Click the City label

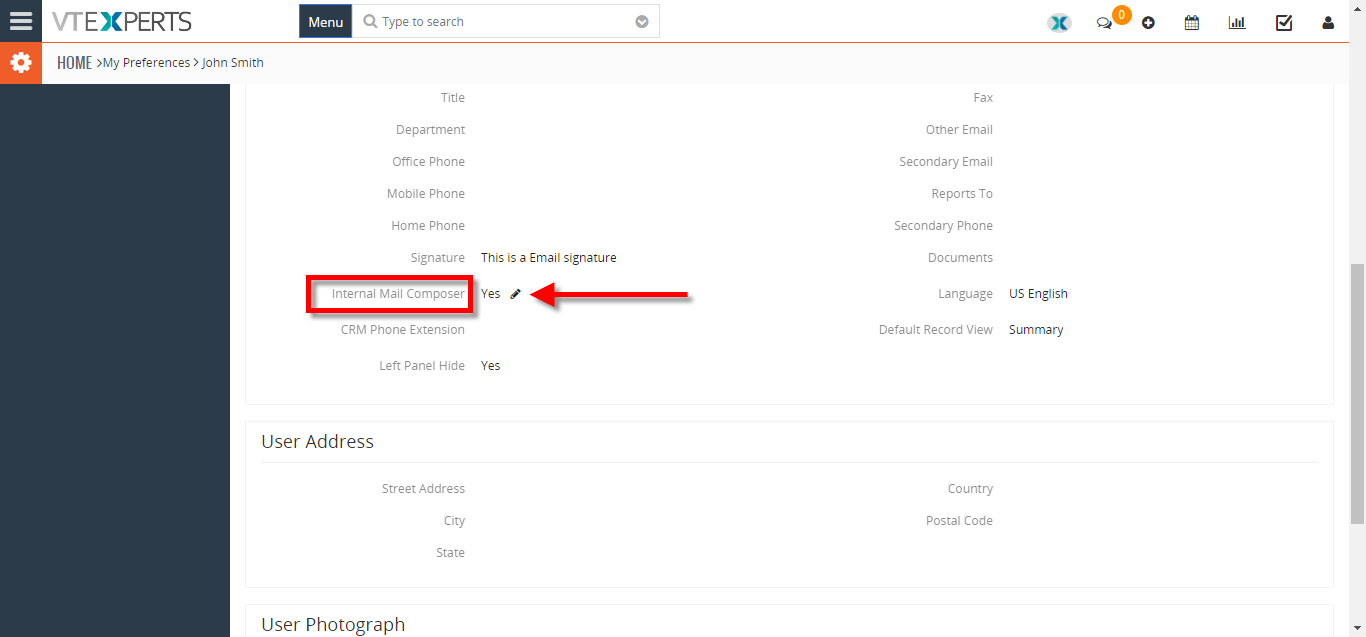coord(454,521)
